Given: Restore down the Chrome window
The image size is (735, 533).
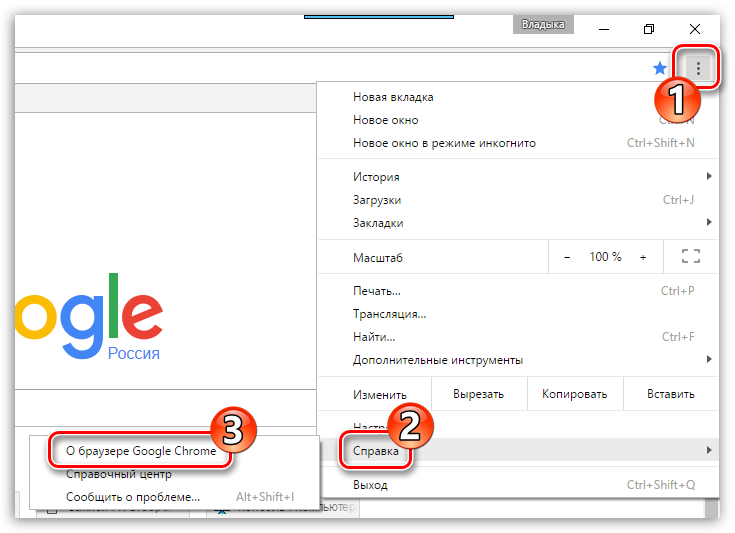Looking at the screenshot, I should point(649,29).
